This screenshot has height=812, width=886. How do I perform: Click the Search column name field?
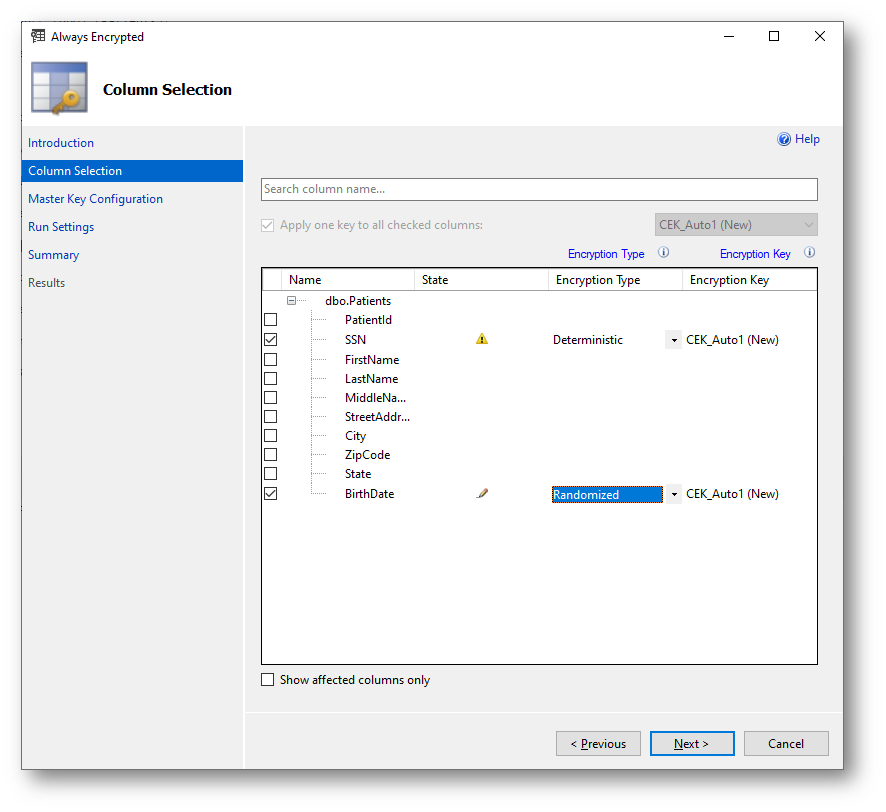(539, 189)
